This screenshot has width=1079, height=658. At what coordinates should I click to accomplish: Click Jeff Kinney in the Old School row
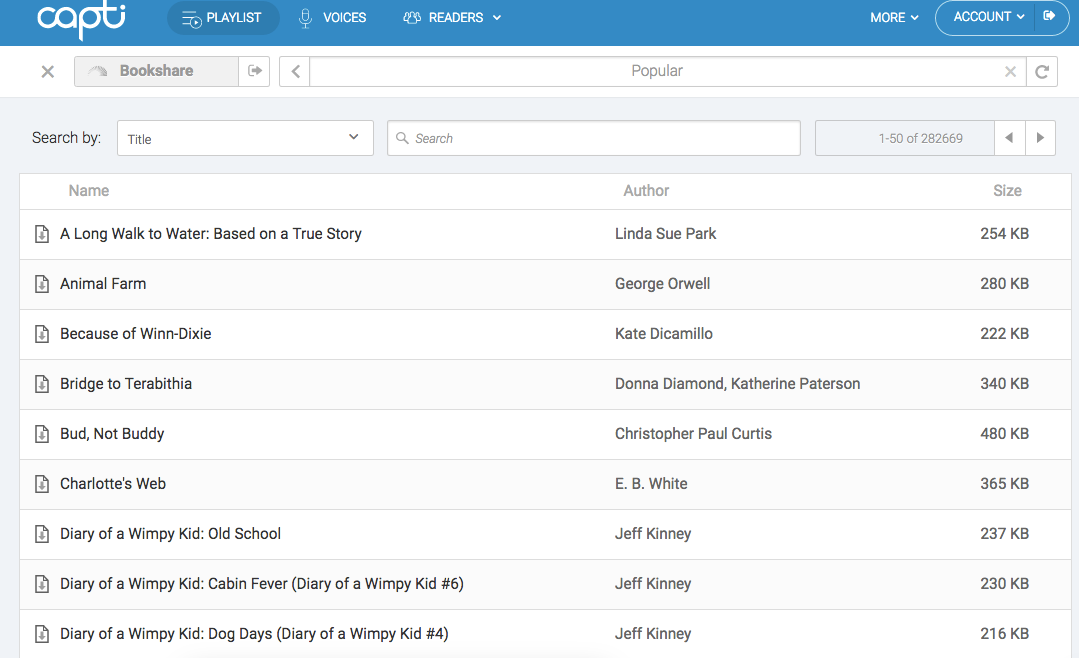pyautogui.click(x=653, y=534)
